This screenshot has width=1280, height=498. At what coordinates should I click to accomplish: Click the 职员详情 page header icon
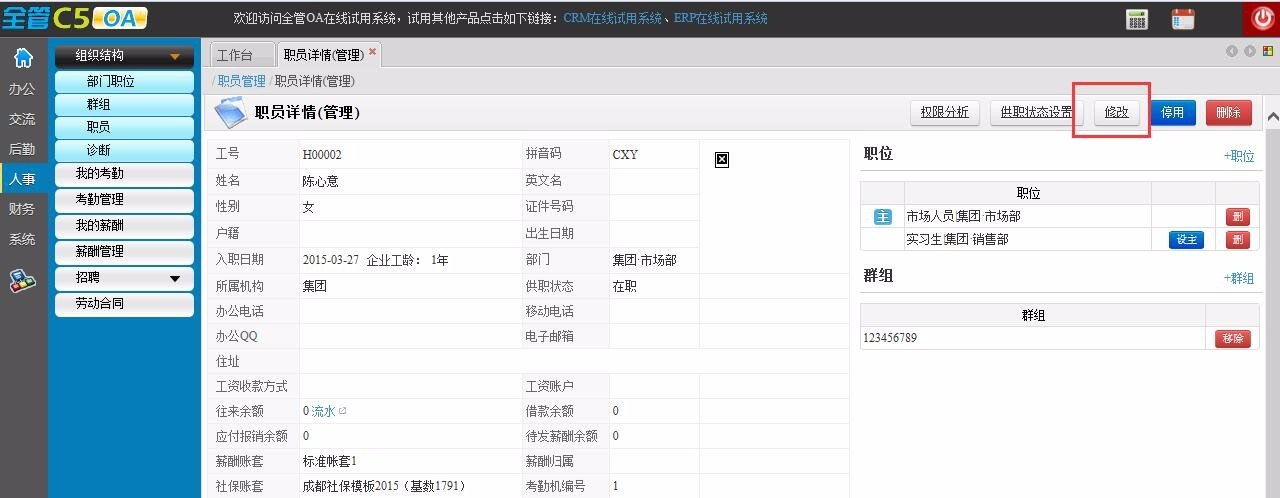coord(231,113)
